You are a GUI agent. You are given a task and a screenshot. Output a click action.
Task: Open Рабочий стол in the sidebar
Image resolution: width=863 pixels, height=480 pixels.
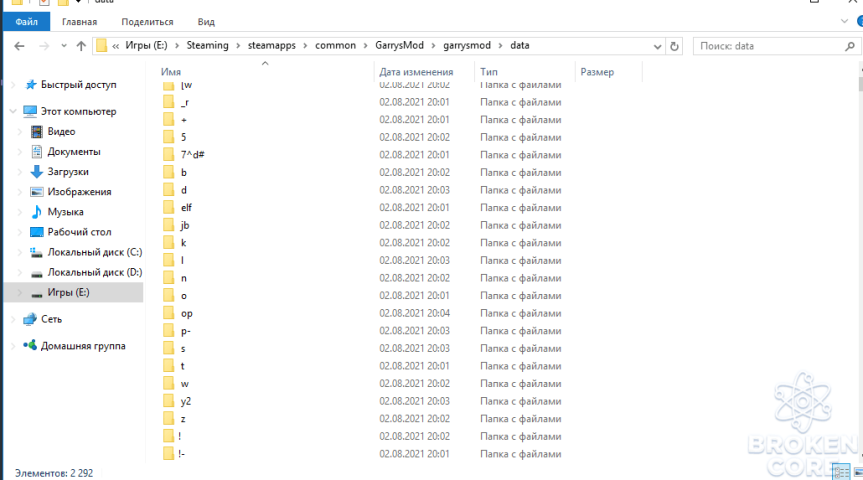tap(79, 232)
